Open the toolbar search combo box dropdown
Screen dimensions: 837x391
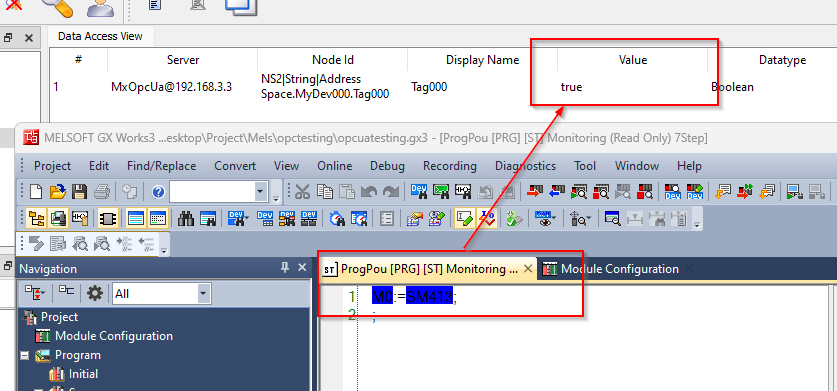pos(260,191)
